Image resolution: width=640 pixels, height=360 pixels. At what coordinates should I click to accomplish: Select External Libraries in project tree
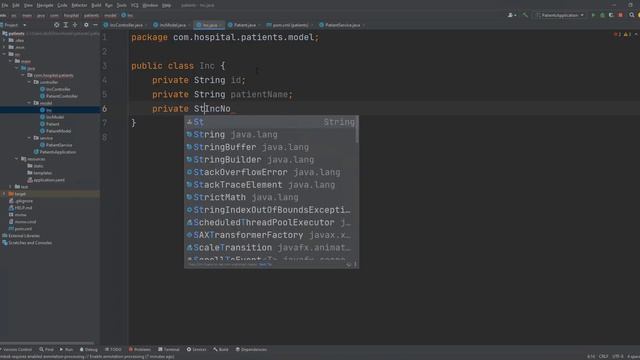[x=21, y=236]
